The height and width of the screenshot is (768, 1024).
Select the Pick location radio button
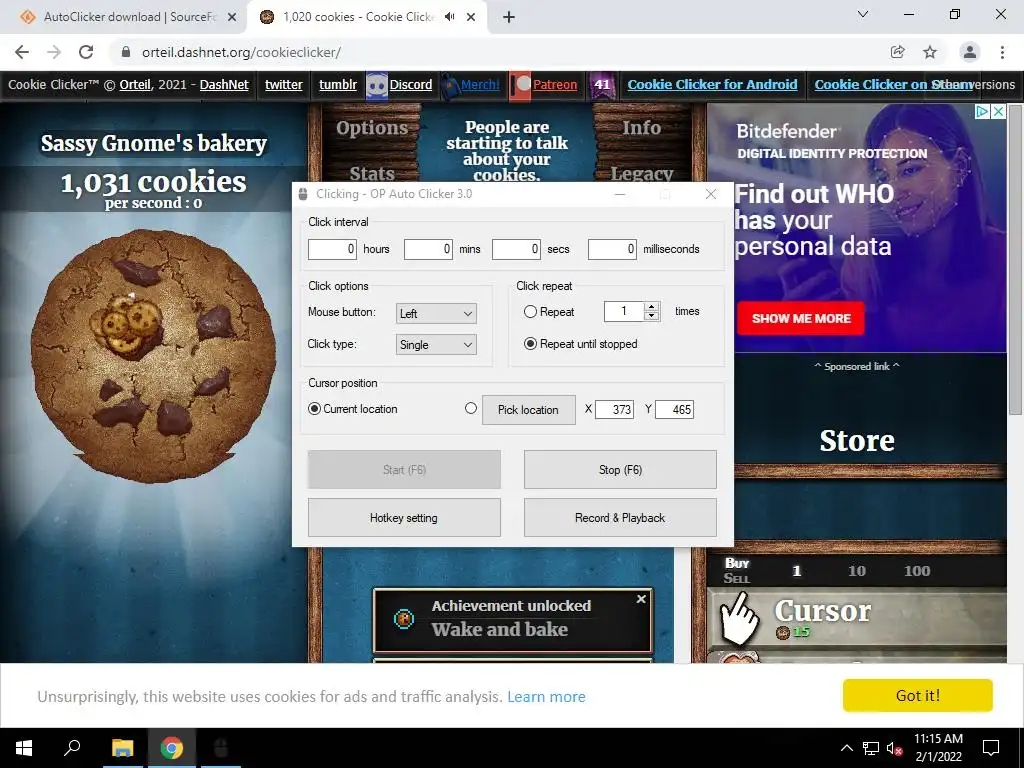[471, 408]
